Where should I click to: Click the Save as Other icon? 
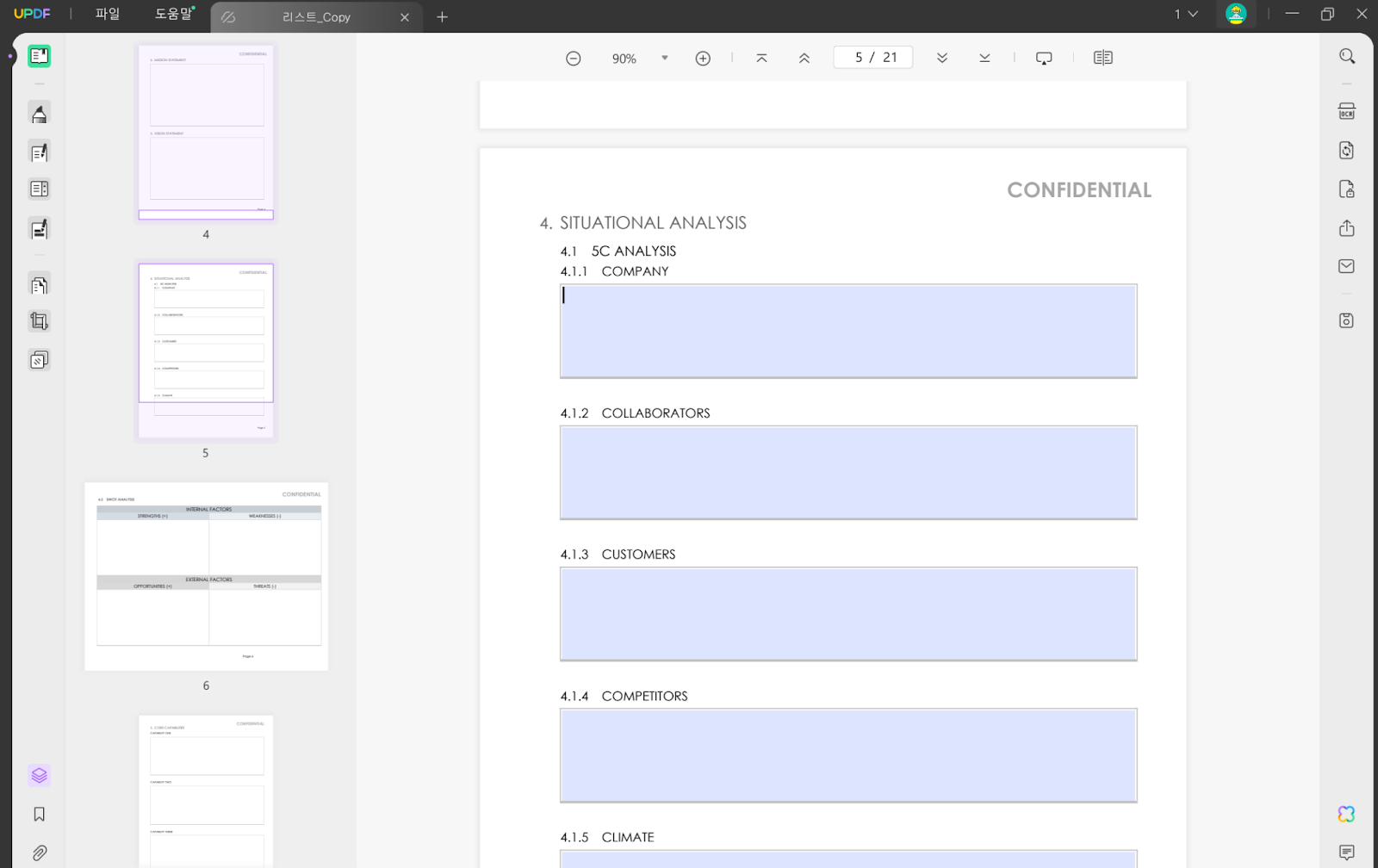pos(1347,320)
